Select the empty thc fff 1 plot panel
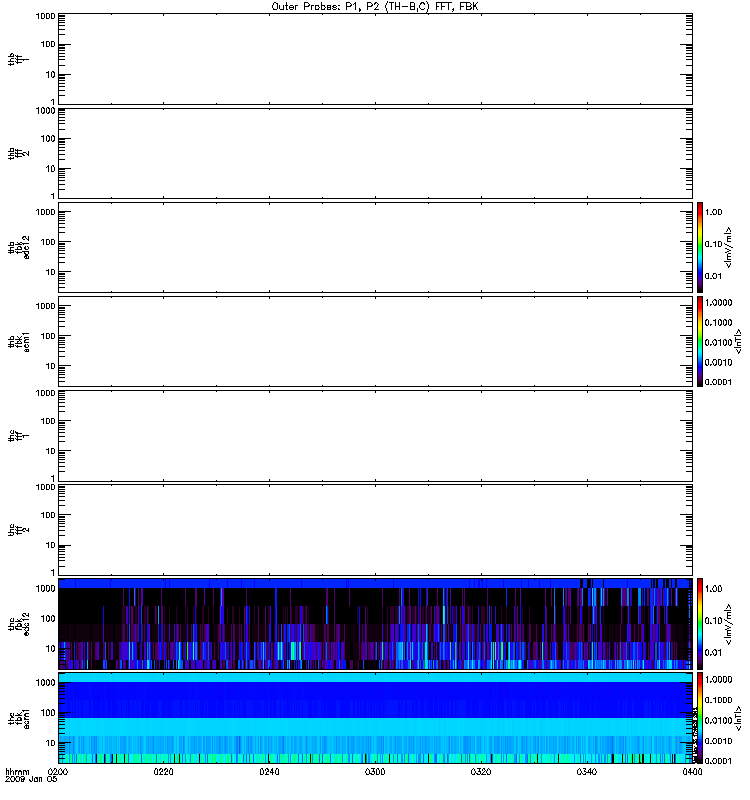The width and height of the screenshot is (750, 800). click(x=376, y=436)
